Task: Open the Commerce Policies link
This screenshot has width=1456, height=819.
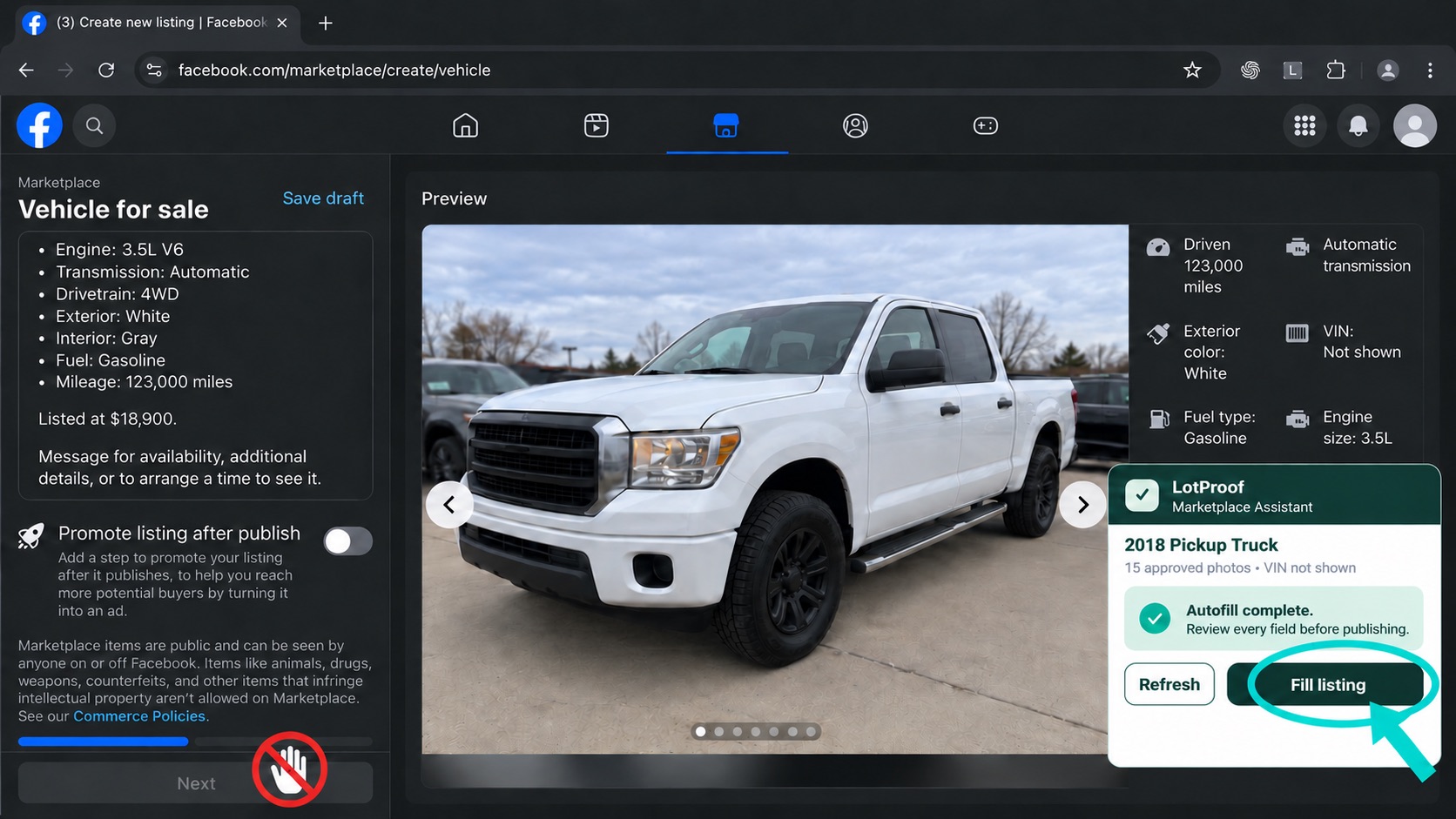Action: coord(139,716)
